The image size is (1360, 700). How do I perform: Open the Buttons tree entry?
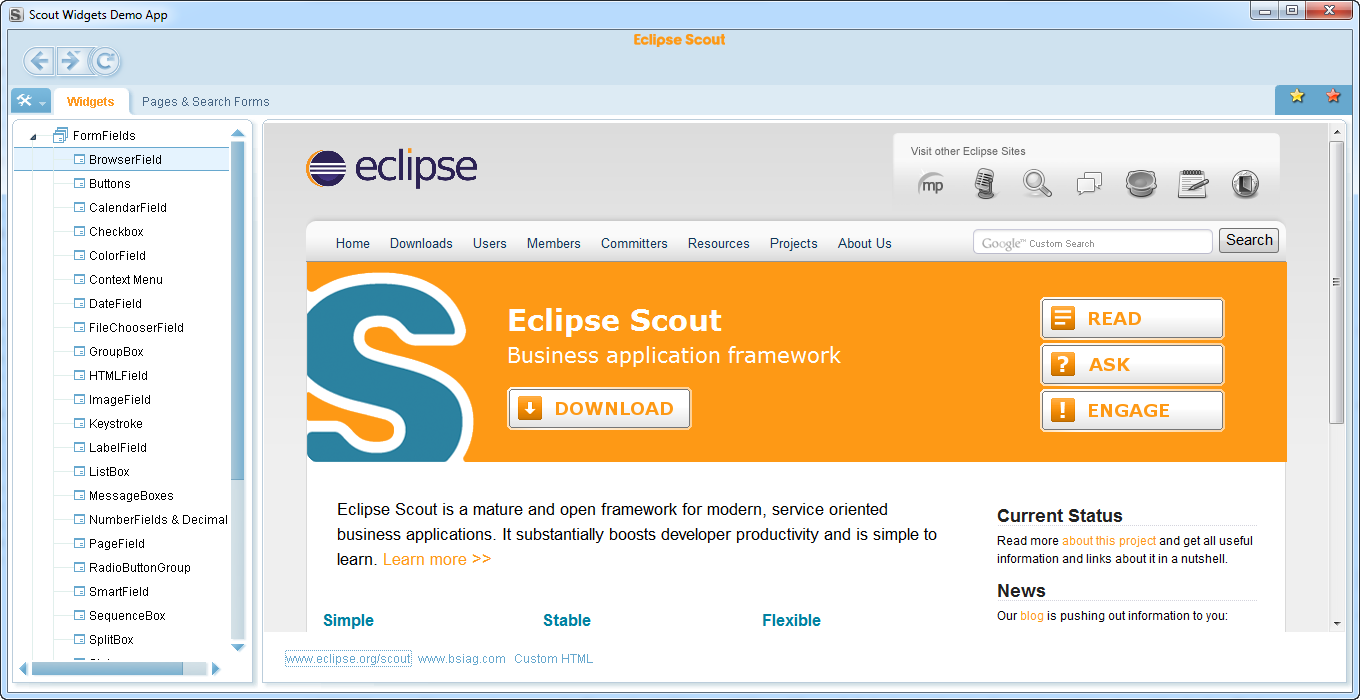coord(110,183)
